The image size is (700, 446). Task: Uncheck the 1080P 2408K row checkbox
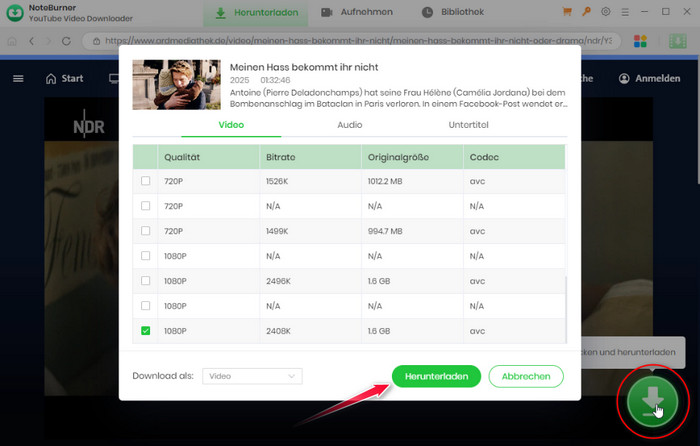tap(146, 331)
